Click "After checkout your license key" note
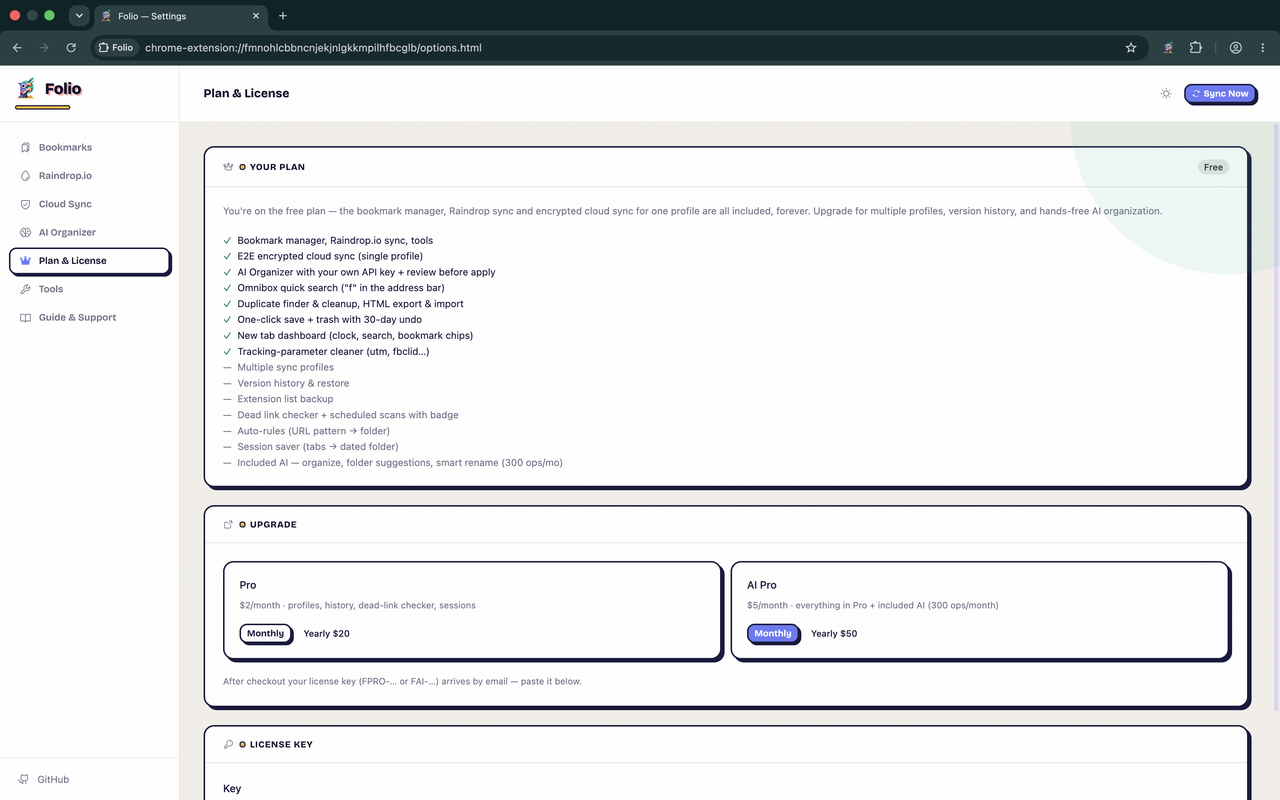1280x800 pixels. 402,681
